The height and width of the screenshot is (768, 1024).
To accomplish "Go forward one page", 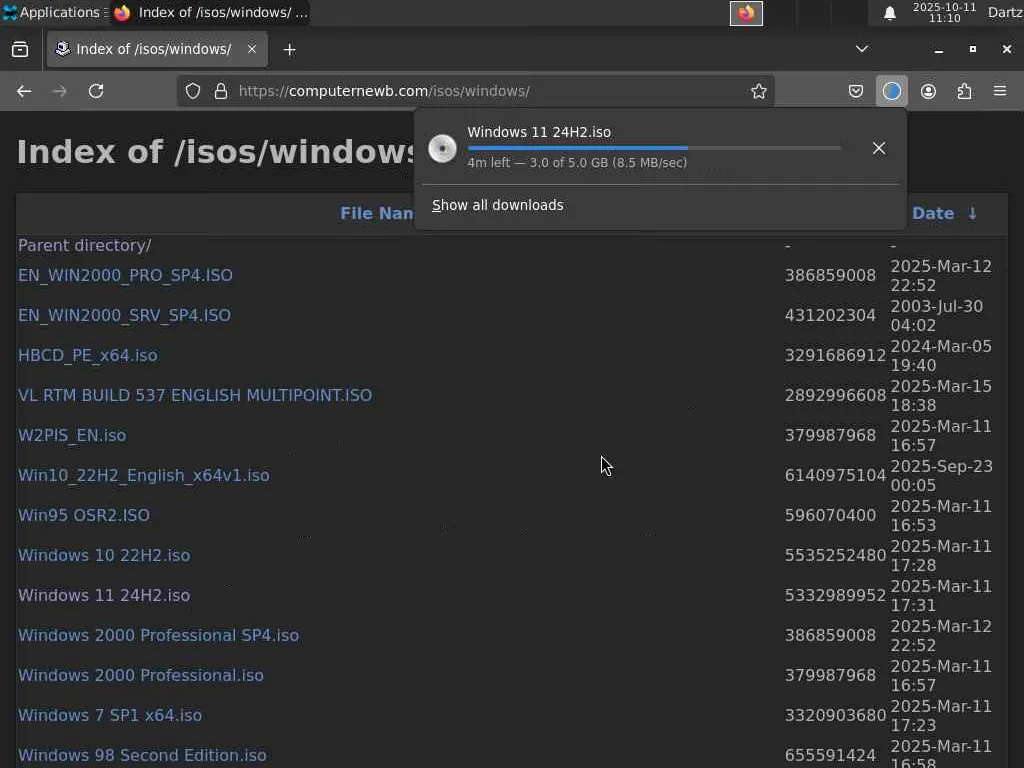I will click(59, 91).
